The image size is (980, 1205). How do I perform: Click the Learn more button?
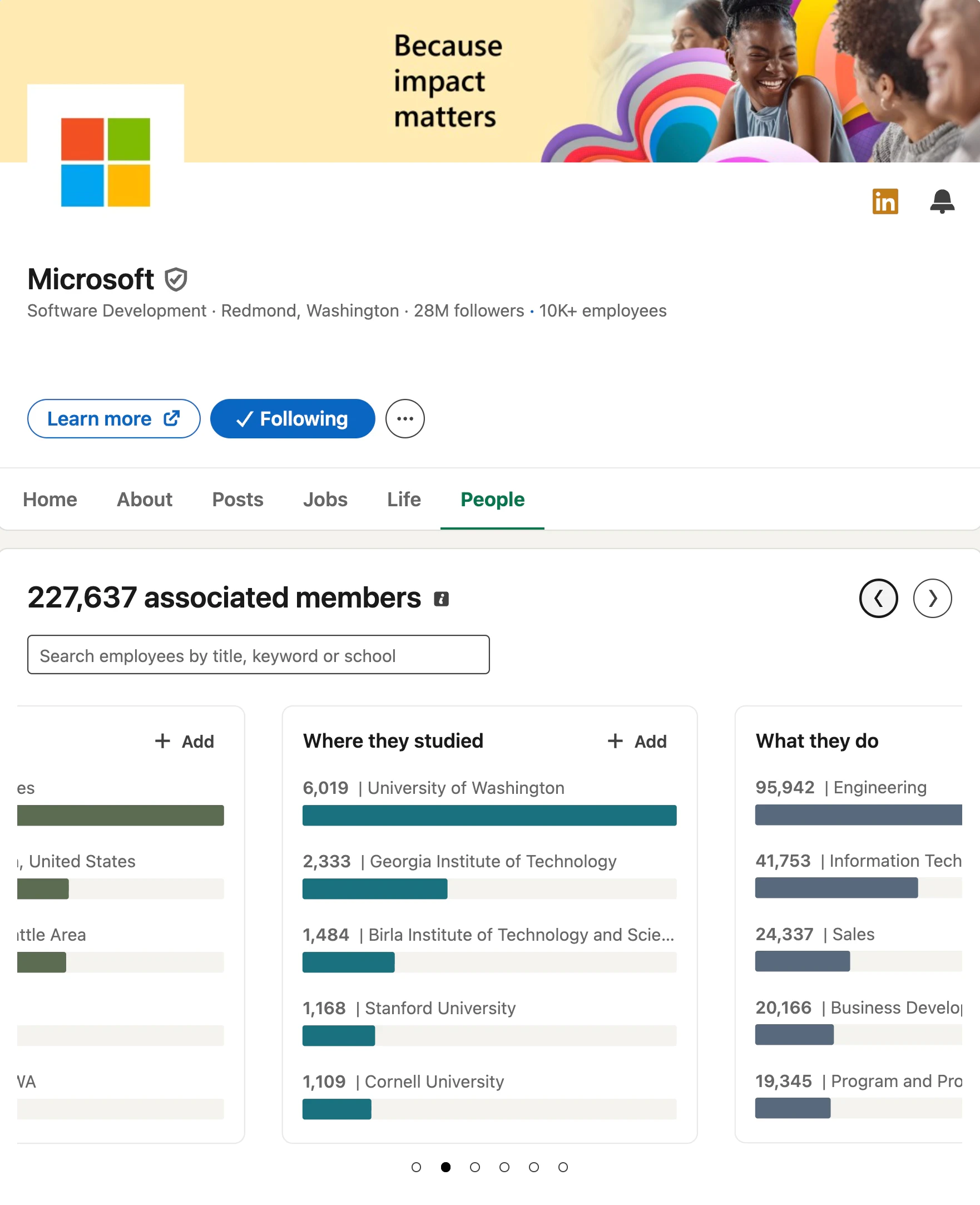[113, 419]
